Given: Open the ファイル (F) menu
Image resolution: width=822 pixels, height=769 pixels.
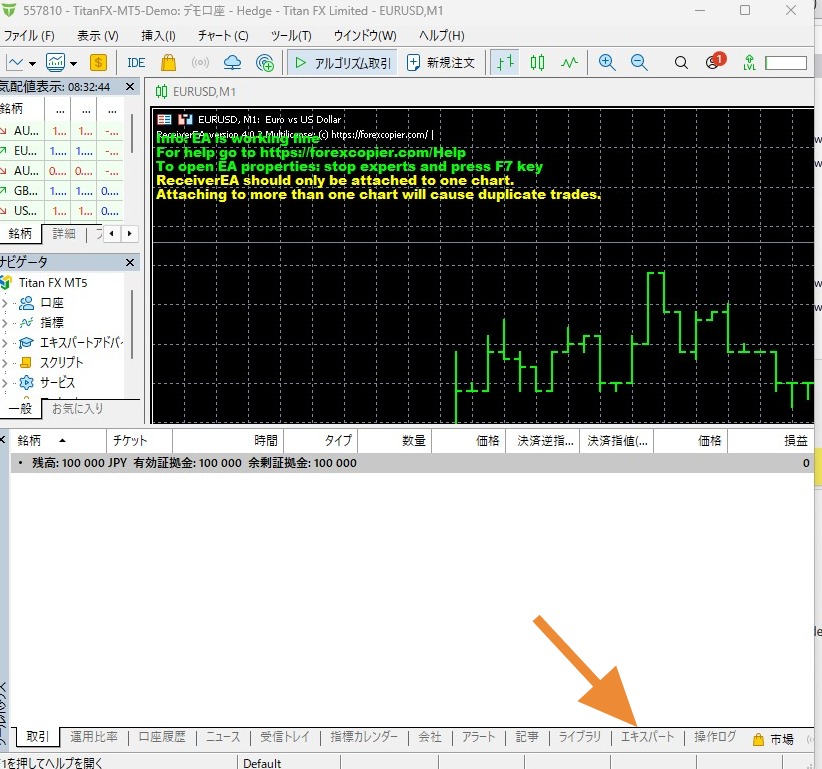Looking at the screenshot, I should click(29, 36).
